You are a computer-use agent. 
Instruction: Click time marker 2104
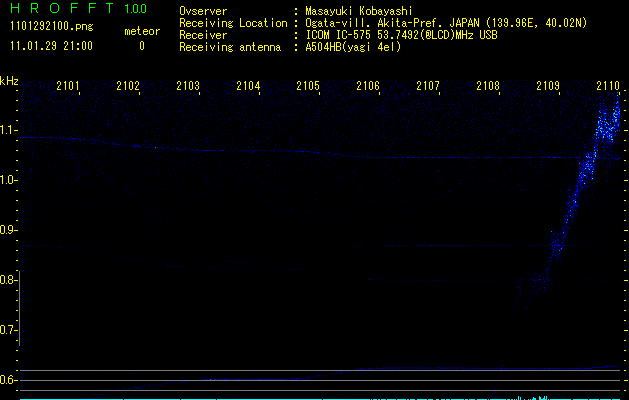tap(248, 85)
